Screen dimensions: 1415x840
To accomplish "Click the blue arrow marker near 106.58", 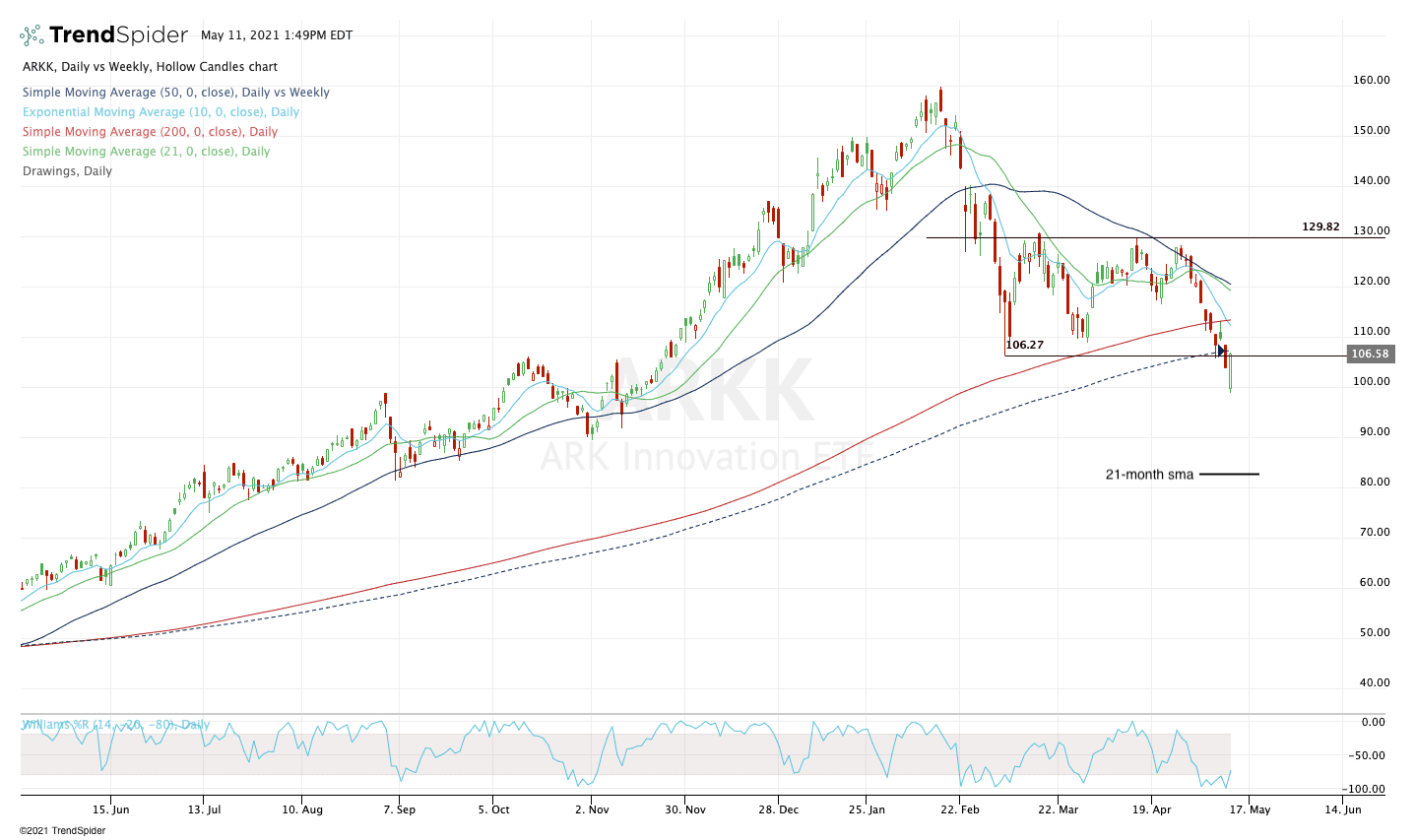I will (1222, 352).
